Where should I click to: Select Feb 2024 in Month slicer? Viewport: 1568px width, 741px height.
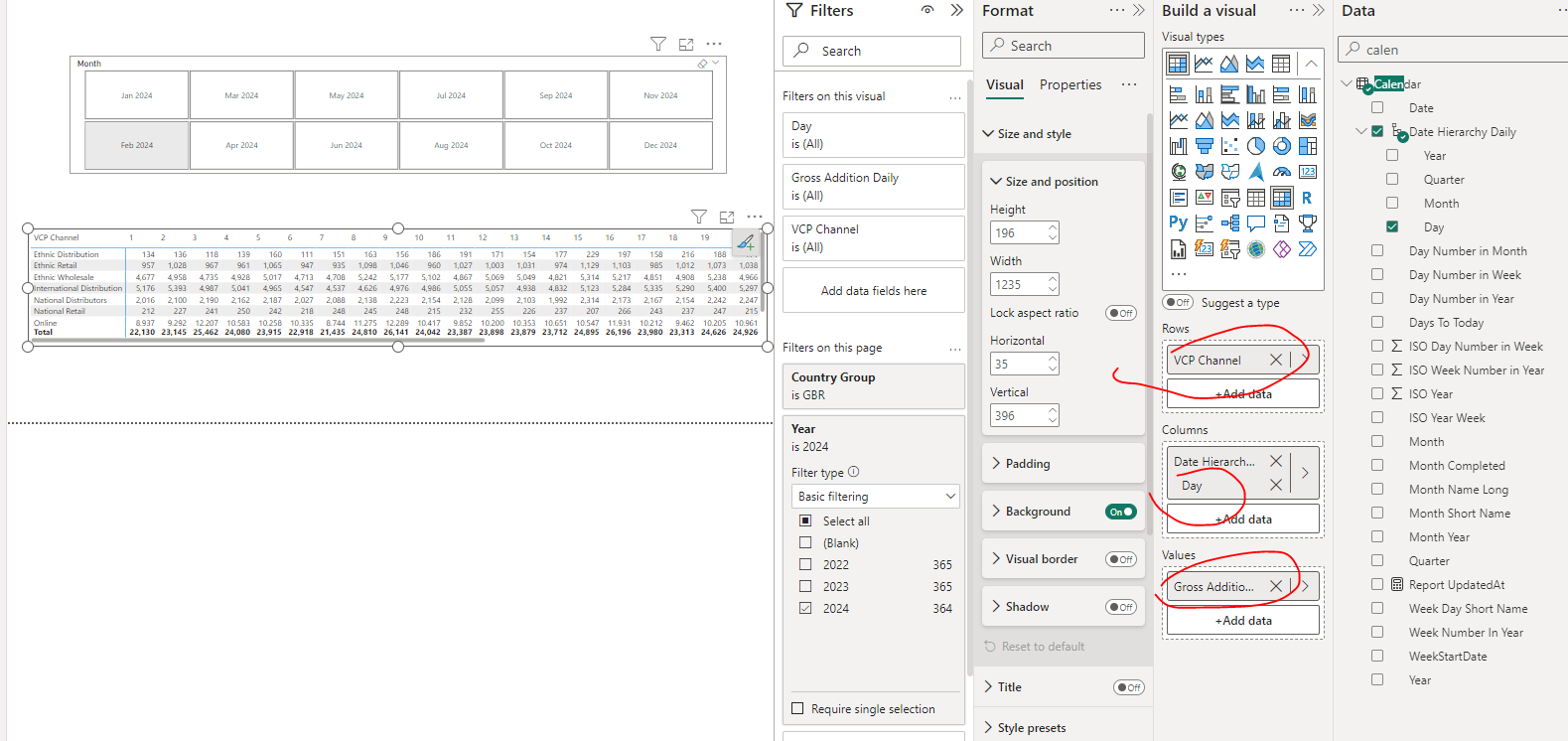137,145
